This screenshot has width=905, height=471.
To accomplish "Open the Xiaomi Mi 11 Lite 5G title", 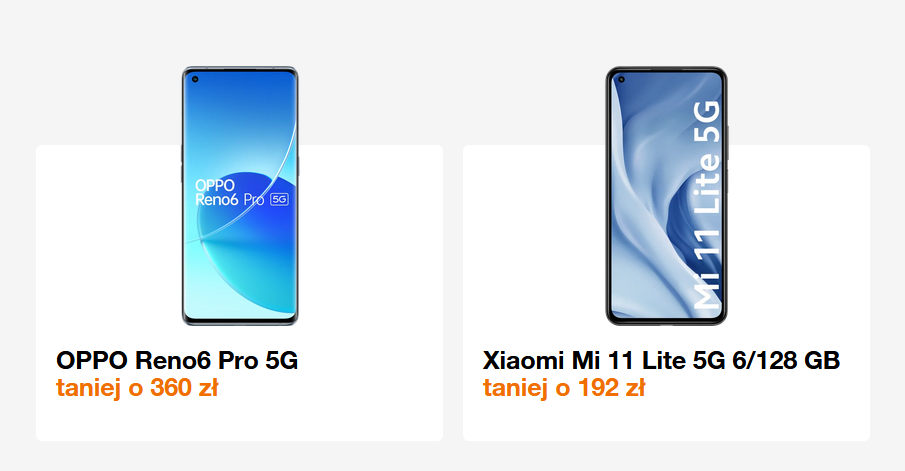I will (661, 360).
